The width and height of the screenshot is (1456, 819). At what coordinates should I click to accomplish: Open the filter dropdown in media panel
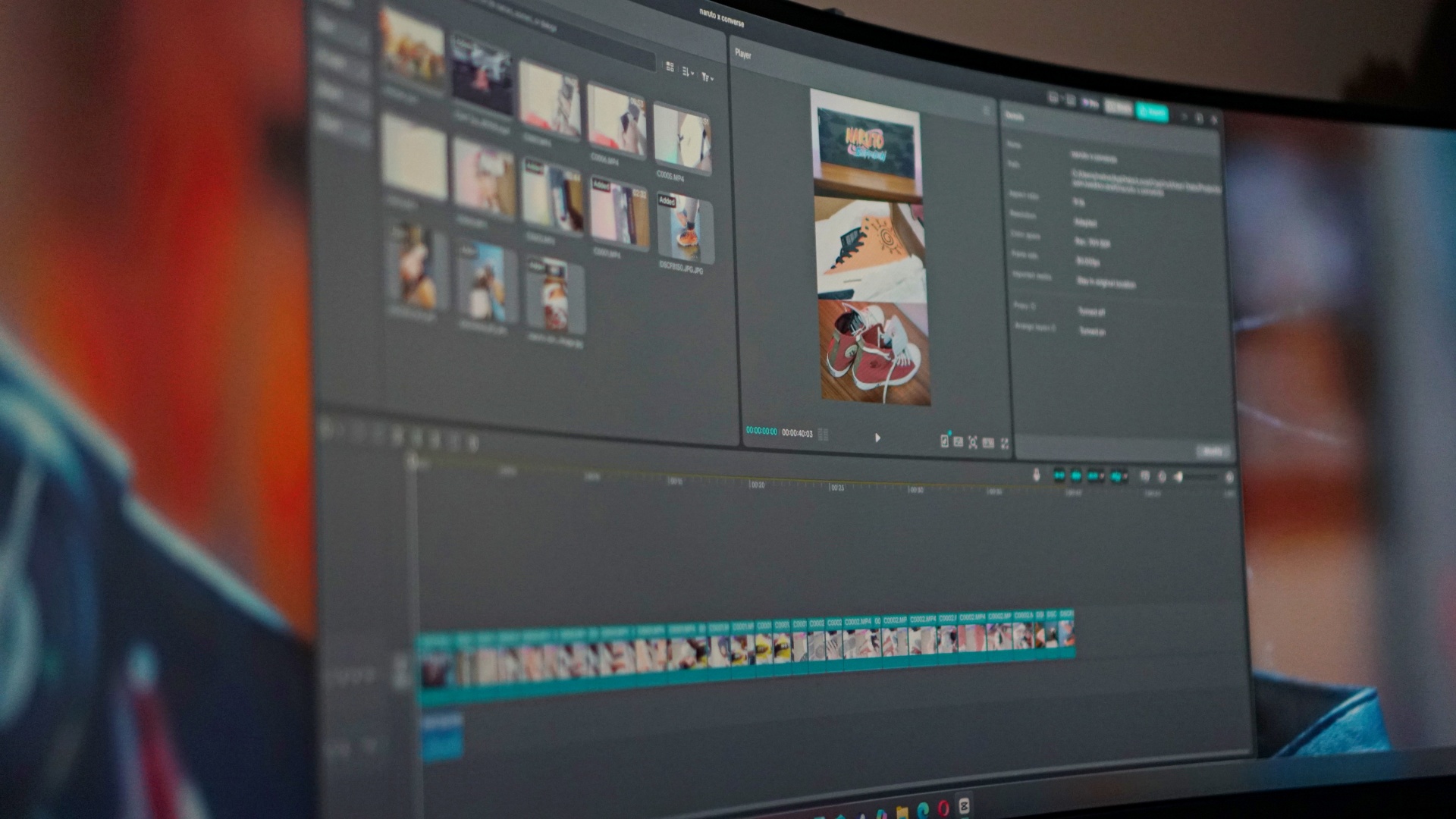[708, 77]
